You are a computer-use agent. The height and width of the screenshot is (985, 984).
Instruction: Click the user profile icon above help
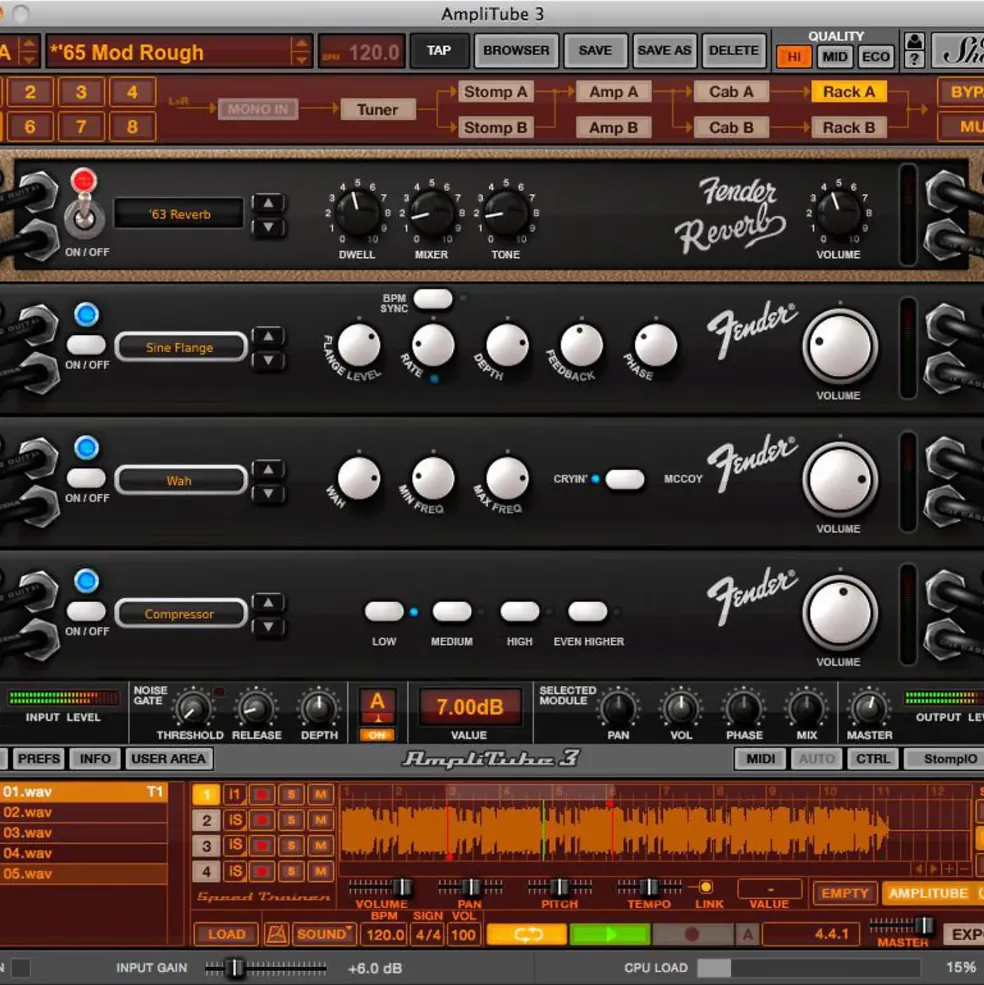[914, 41]
